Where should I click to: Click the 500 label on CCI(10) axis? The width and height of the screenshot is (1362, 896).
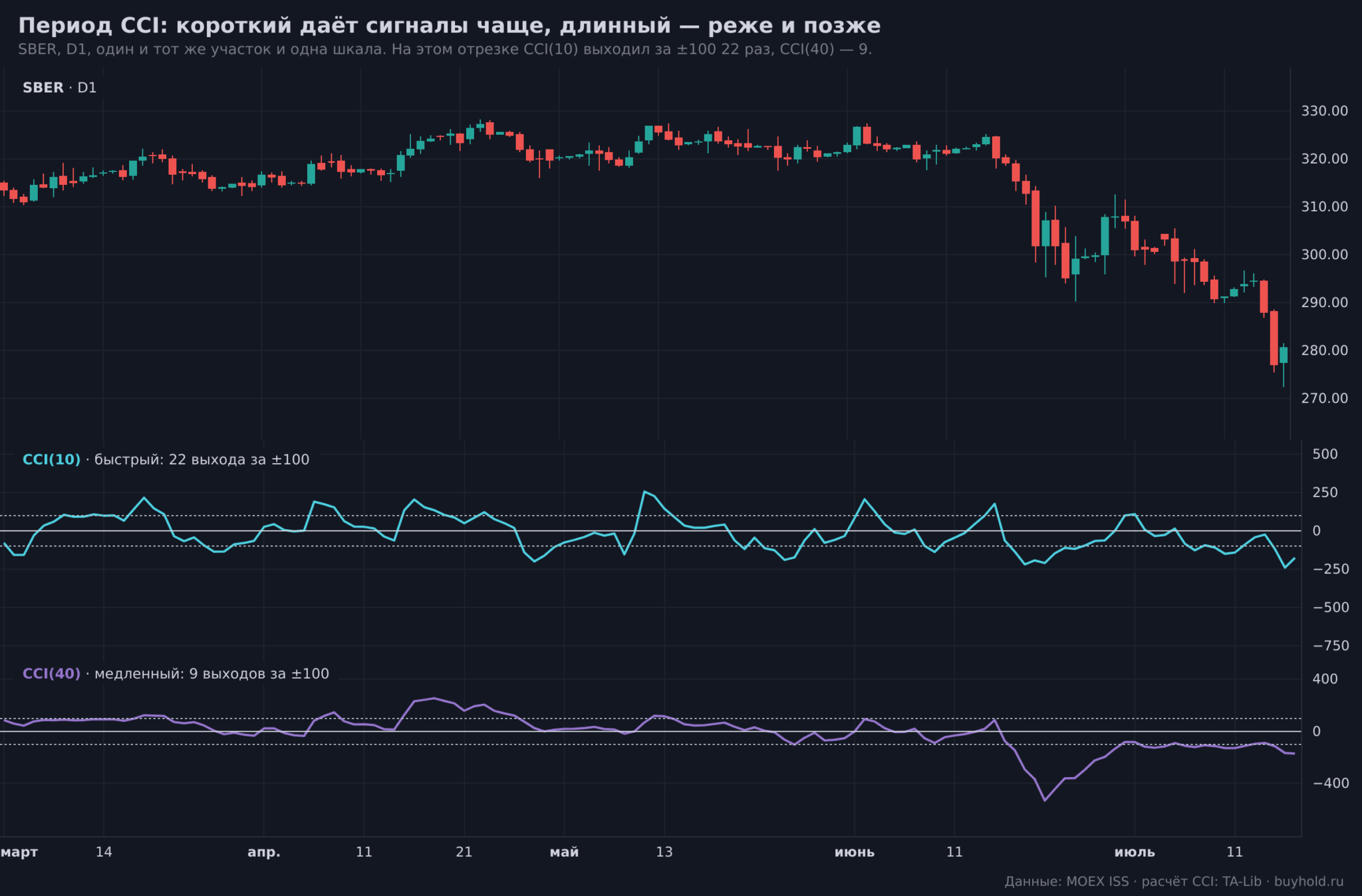(x=1325, y=454)
